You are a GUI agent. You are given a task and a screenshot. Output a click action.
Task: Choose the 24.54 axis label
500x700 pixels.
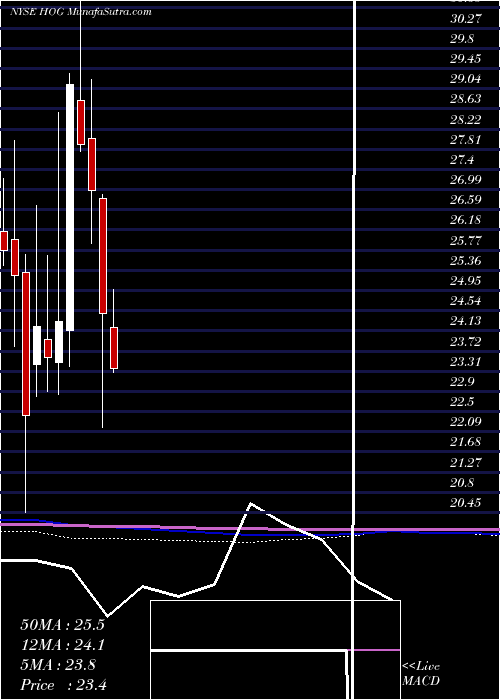[x=466, y=301]
